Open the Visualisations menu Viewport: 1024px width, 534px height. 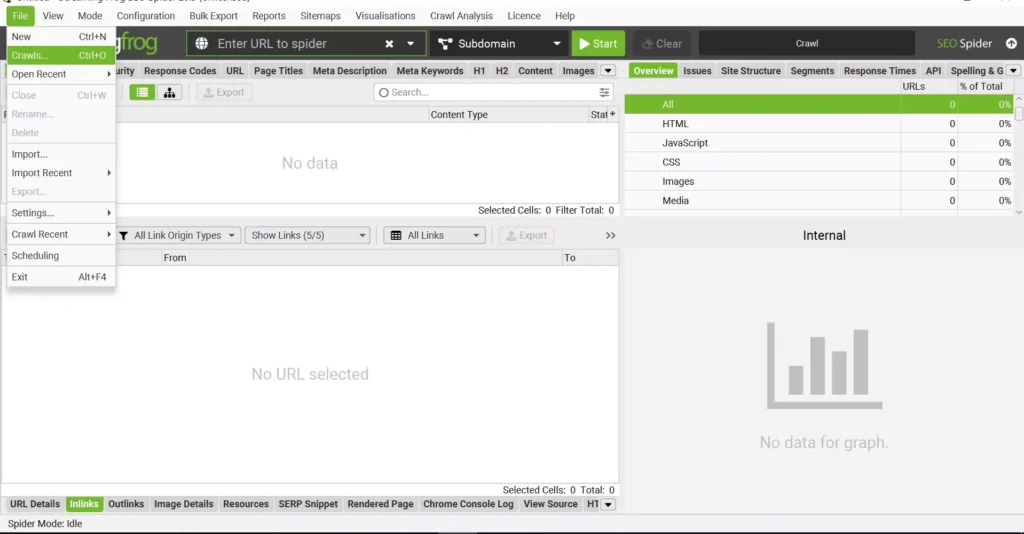(385, 16)
